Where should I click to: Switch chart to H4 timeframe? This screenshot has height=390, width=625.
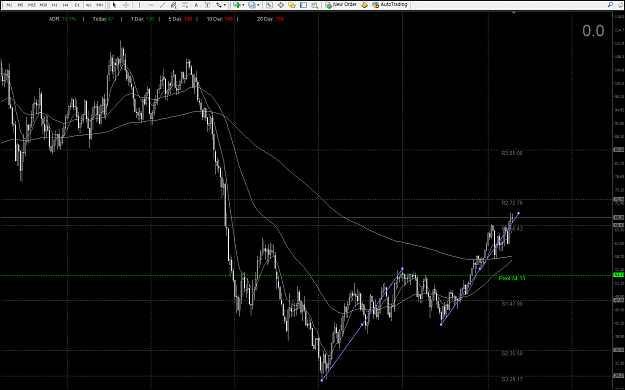click(x=65, y=5)
